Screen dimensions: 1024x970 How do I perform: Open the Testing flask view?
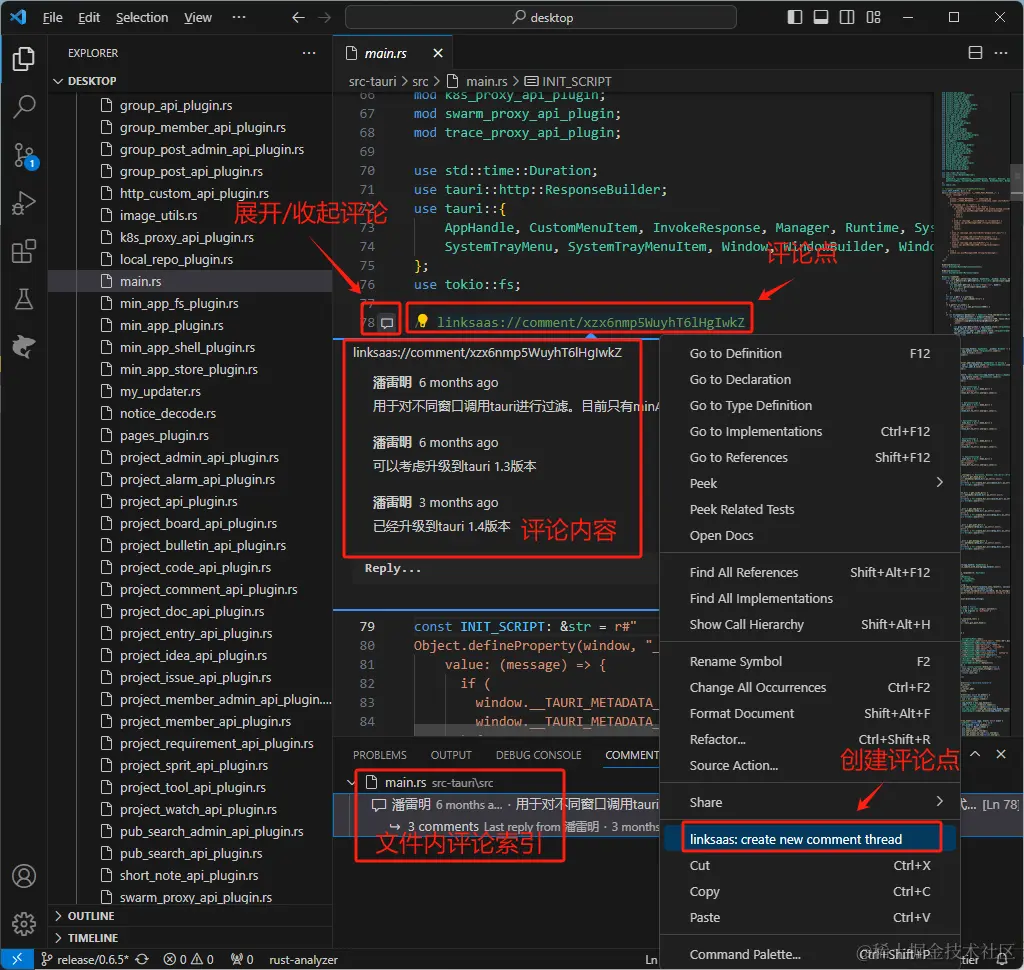pos(24,299)
